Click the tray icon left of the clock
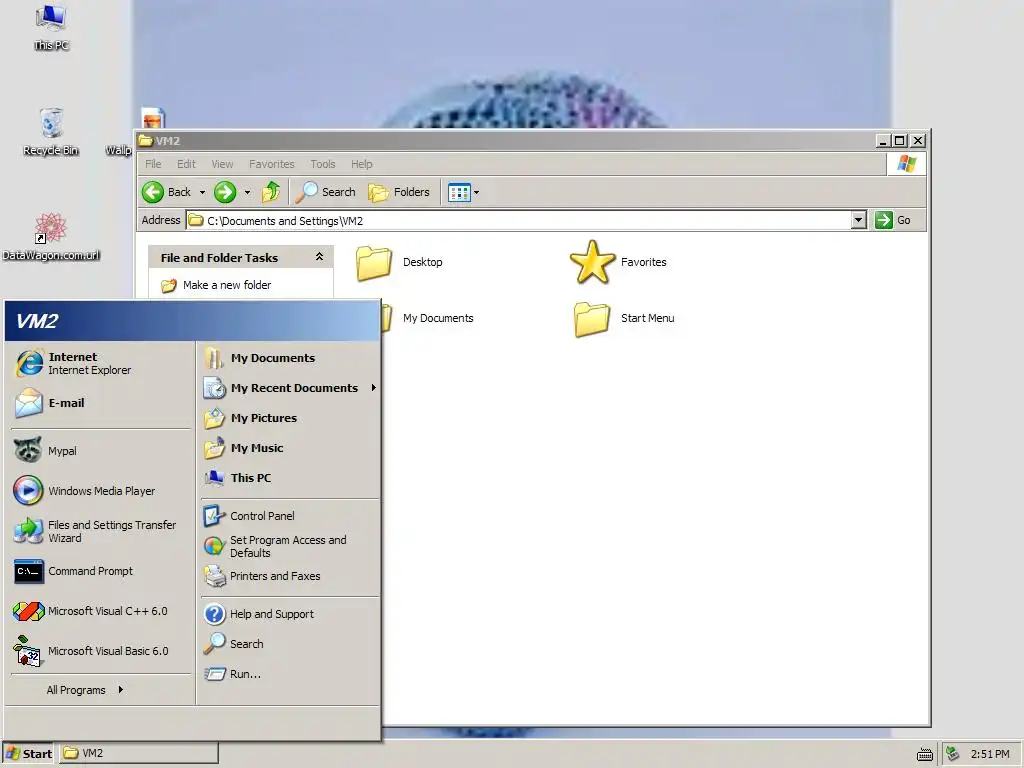The height and width of the screenshot is (768, 1024). point(953,754)
